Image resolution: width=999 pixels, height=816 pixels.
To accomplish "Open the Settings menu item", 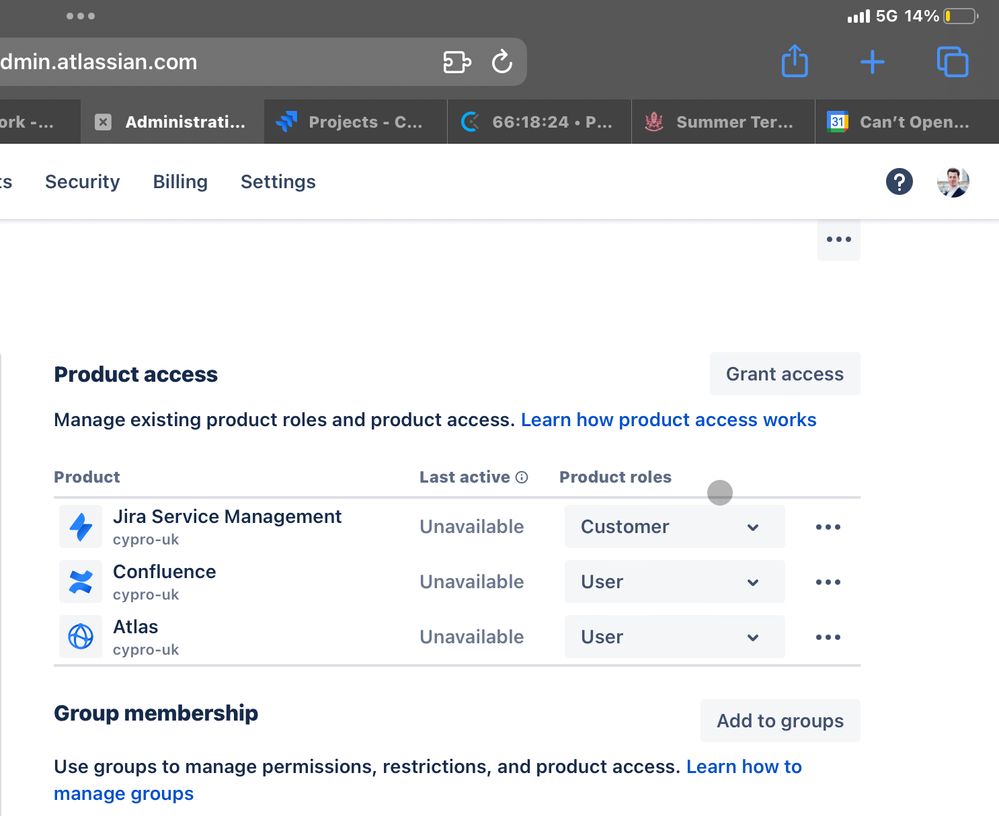I will pos(278,182).
